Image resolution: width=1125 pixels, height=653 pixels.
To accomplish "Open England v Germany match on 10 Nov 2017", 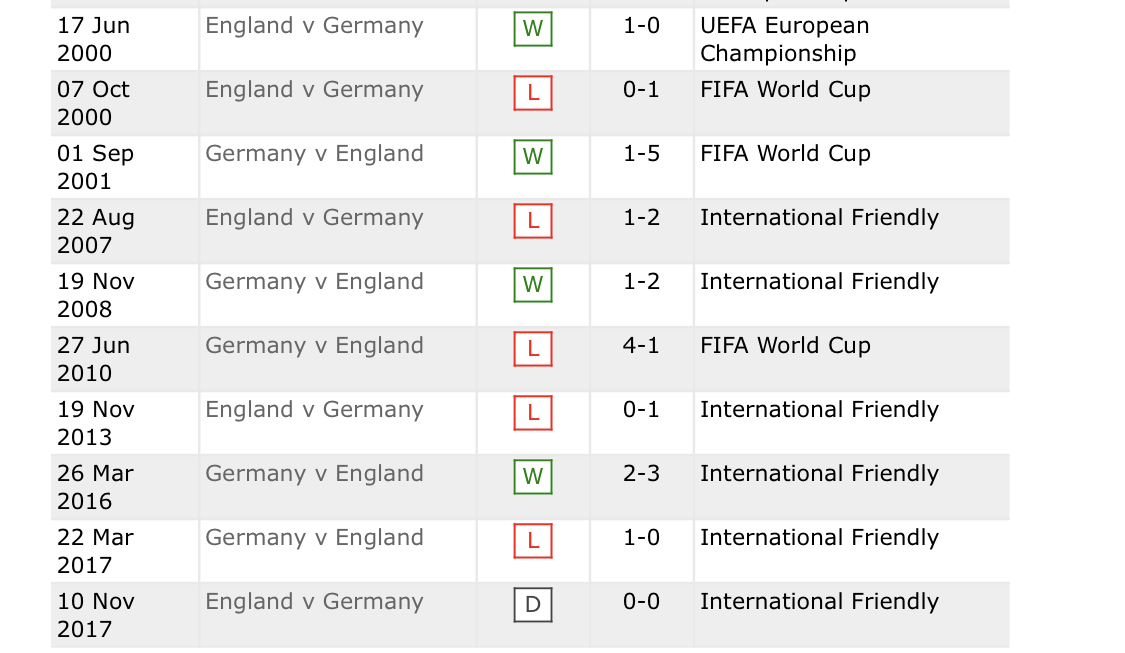I will 314,601.
